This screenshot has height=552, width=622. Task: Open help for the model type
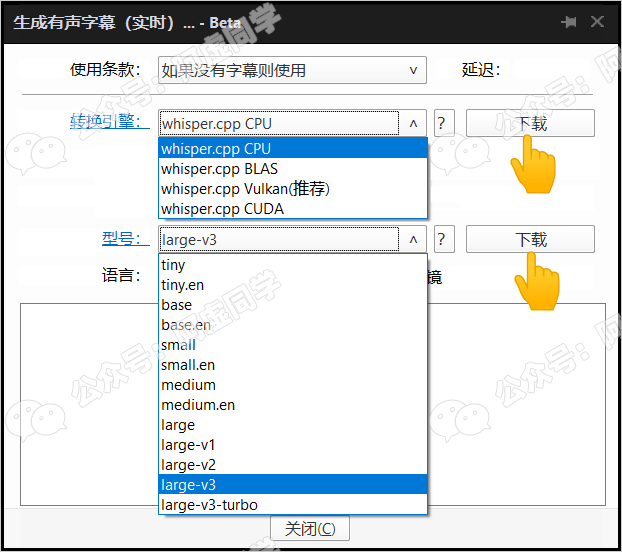(x=444, y=239)
